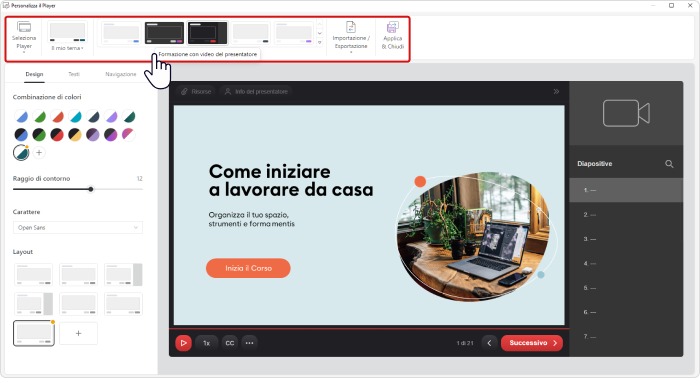
Task: Switch to the Navigazione tab
Action: [x=121, y=74]
